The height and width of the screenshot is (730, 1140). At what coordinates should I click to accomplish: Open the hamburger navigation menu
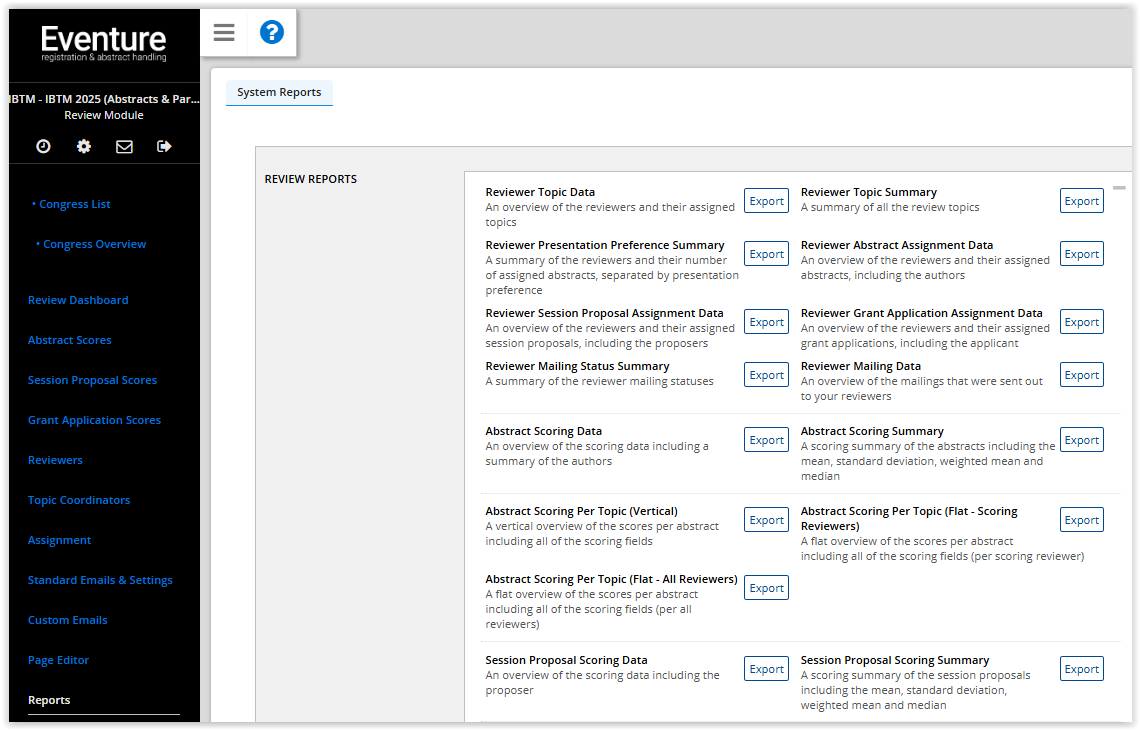click(223, 32)
